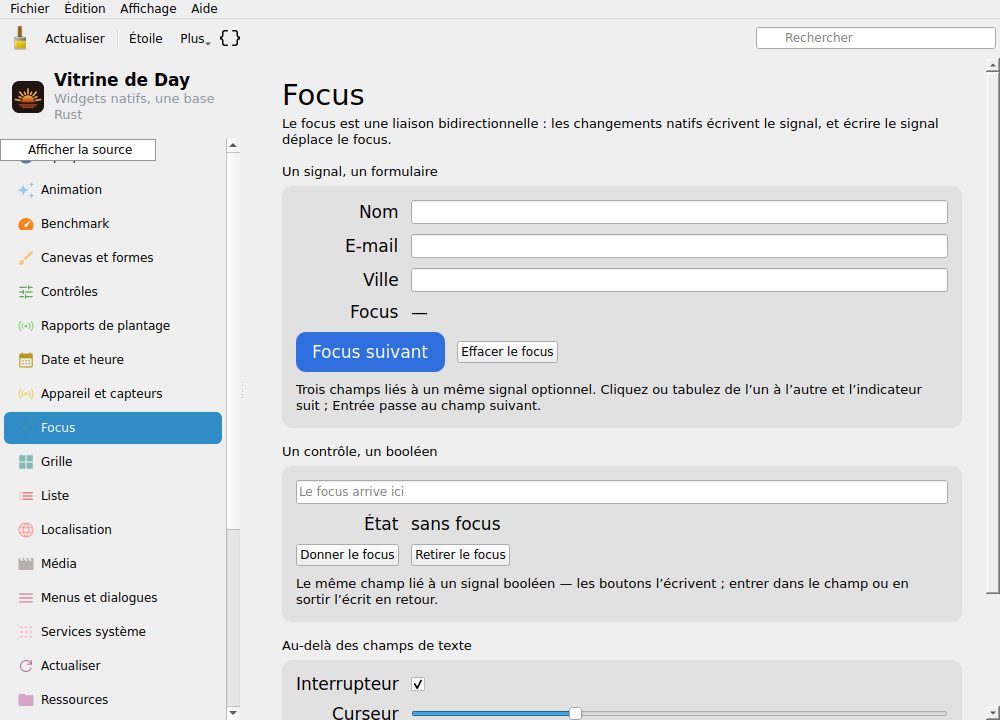Select Appareil et capteurs label

pos(101,393)
